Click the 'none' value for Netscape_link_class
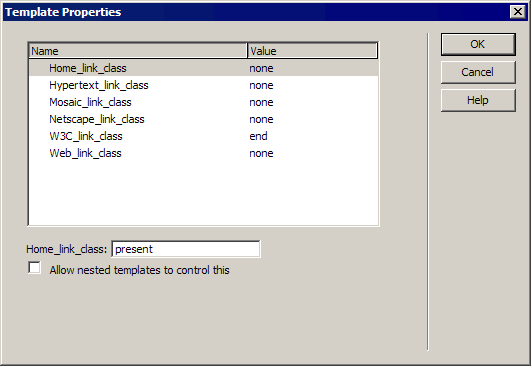531x366 pixels. click(x=261, y=119)
